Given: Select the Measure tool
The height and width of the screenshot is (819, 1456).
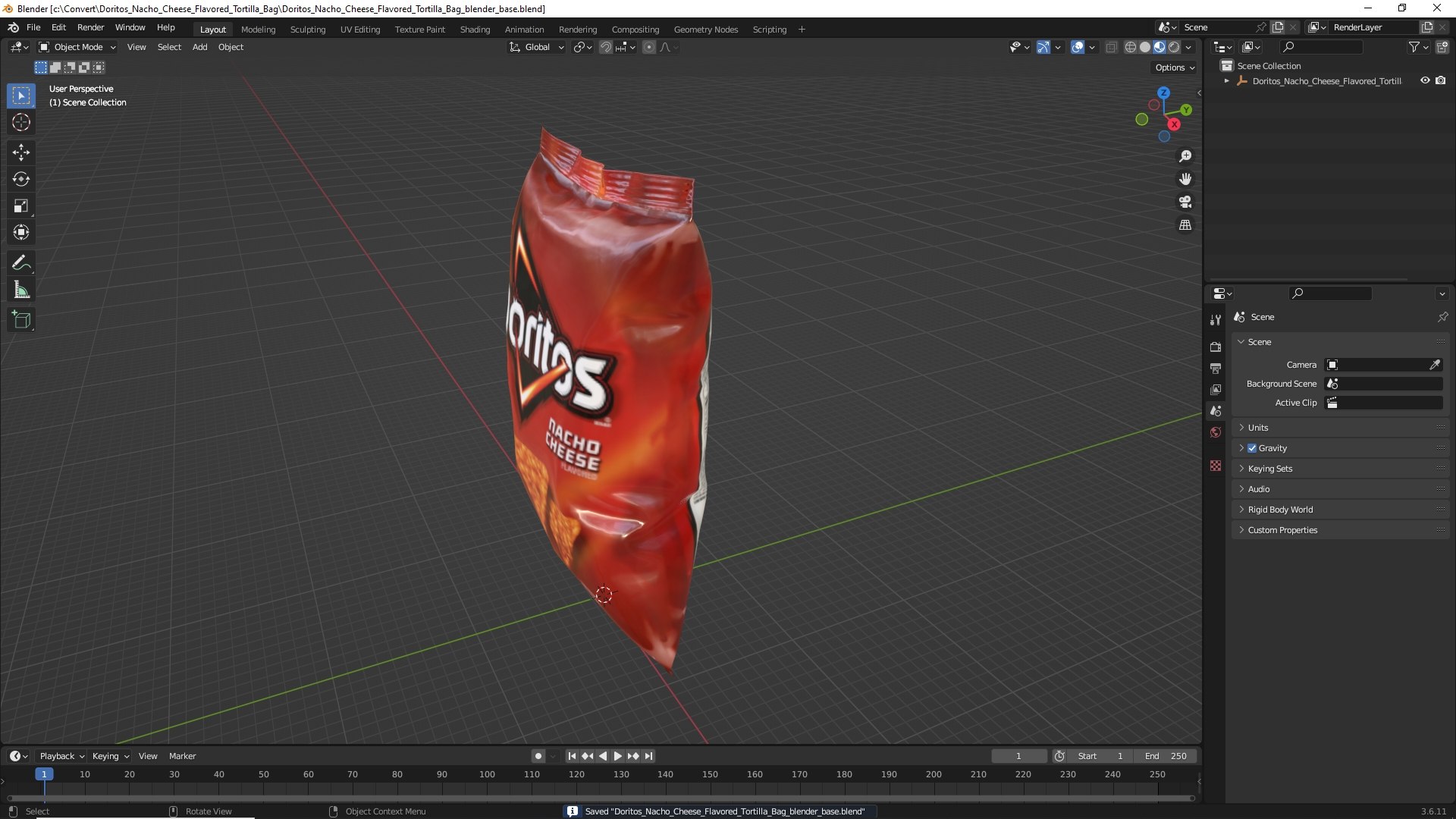Looking at the screenshot, I should click(21, 290).
